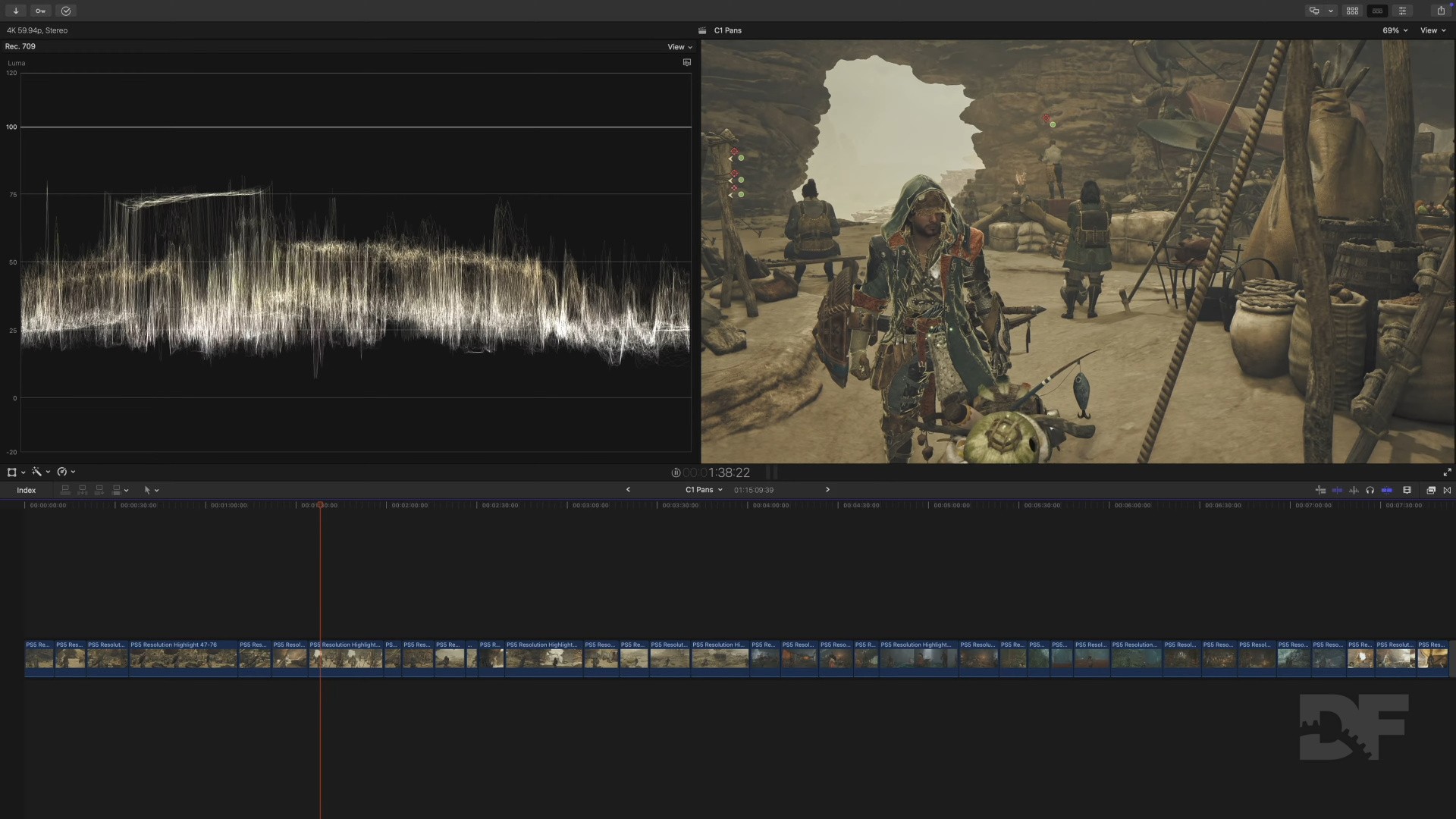The image size is (1456, 819).
Task: Toggle audio skimming waveform button
Action: tap(1354, 490)
